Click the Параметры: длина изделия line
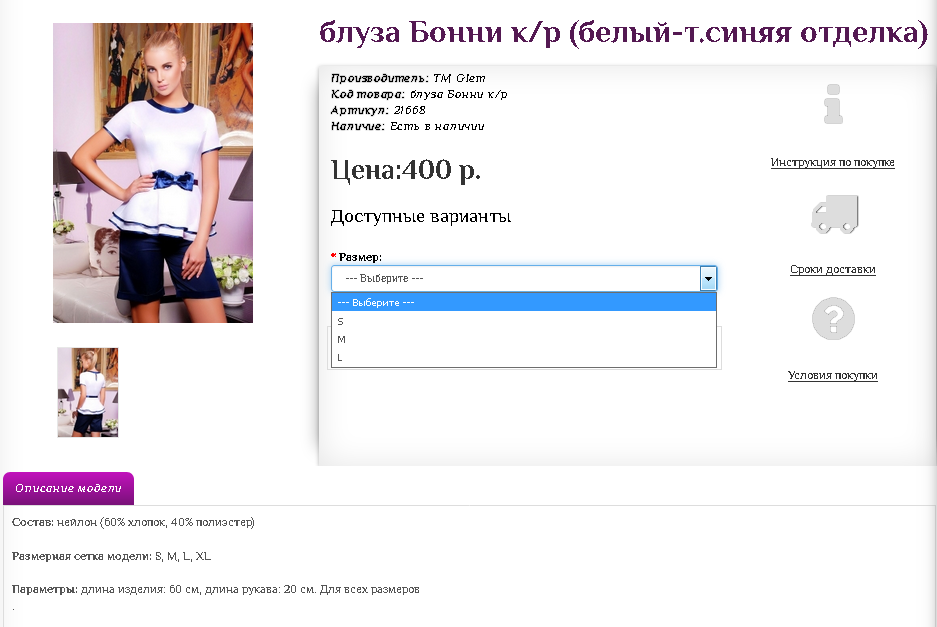This screenshot has height=627, width=937. (216, 589)
